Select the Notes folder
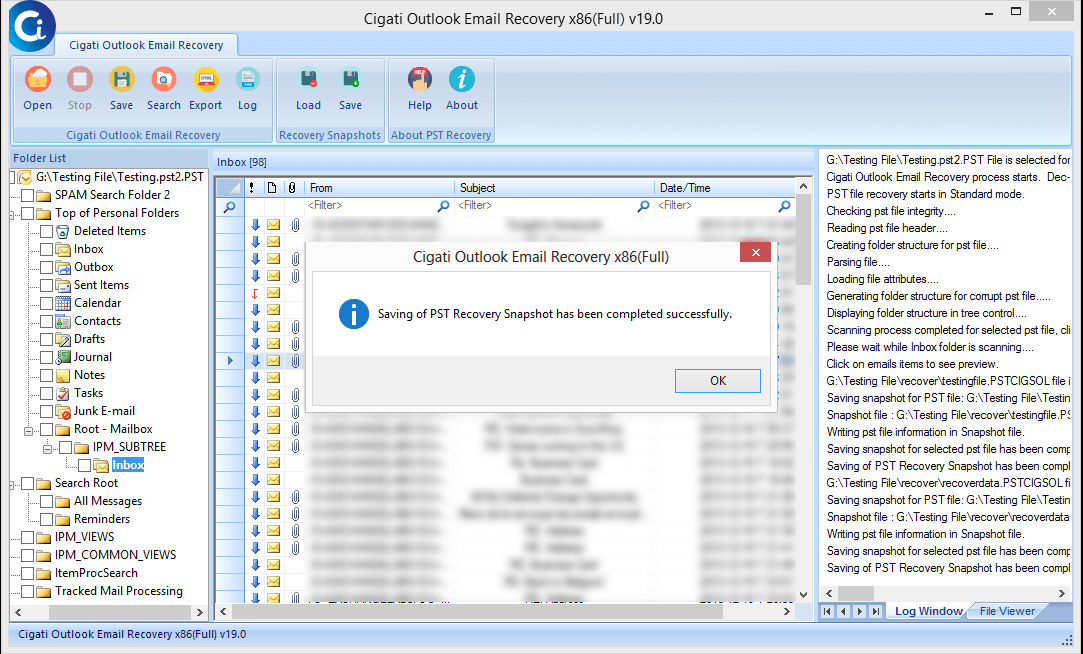 point(89,375)
